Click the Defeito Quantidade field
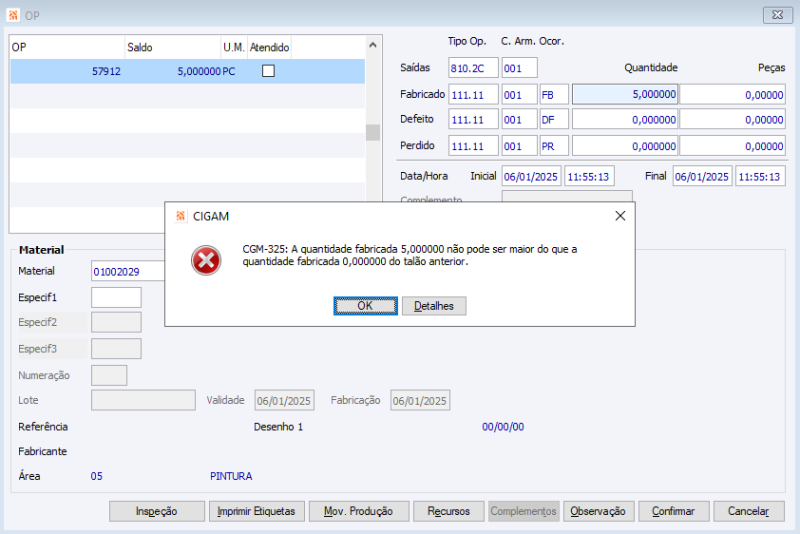800x534 pixels. click(x=625, y=119)
